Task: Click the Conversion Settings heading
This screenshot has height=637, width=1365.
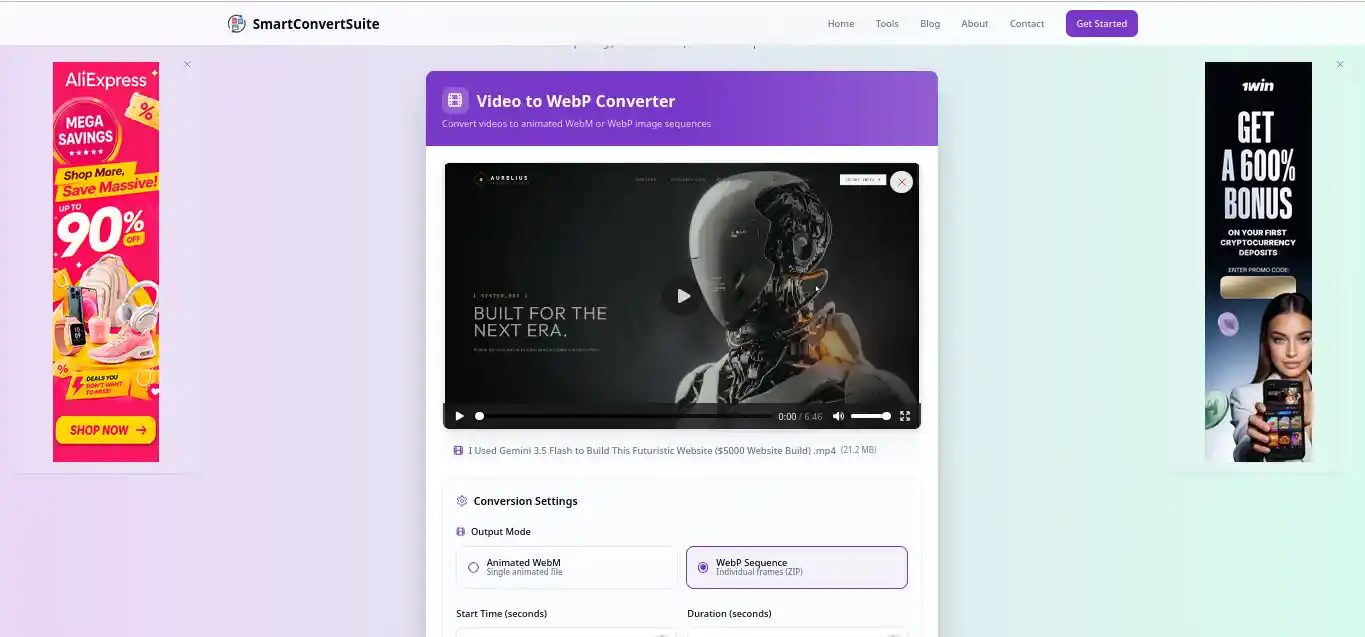Action: coord(526,501)
